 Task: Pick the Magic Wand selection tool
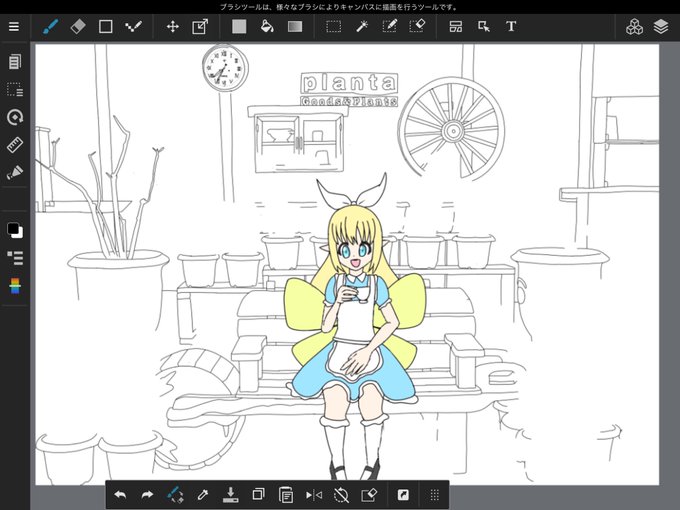[362, 26]
